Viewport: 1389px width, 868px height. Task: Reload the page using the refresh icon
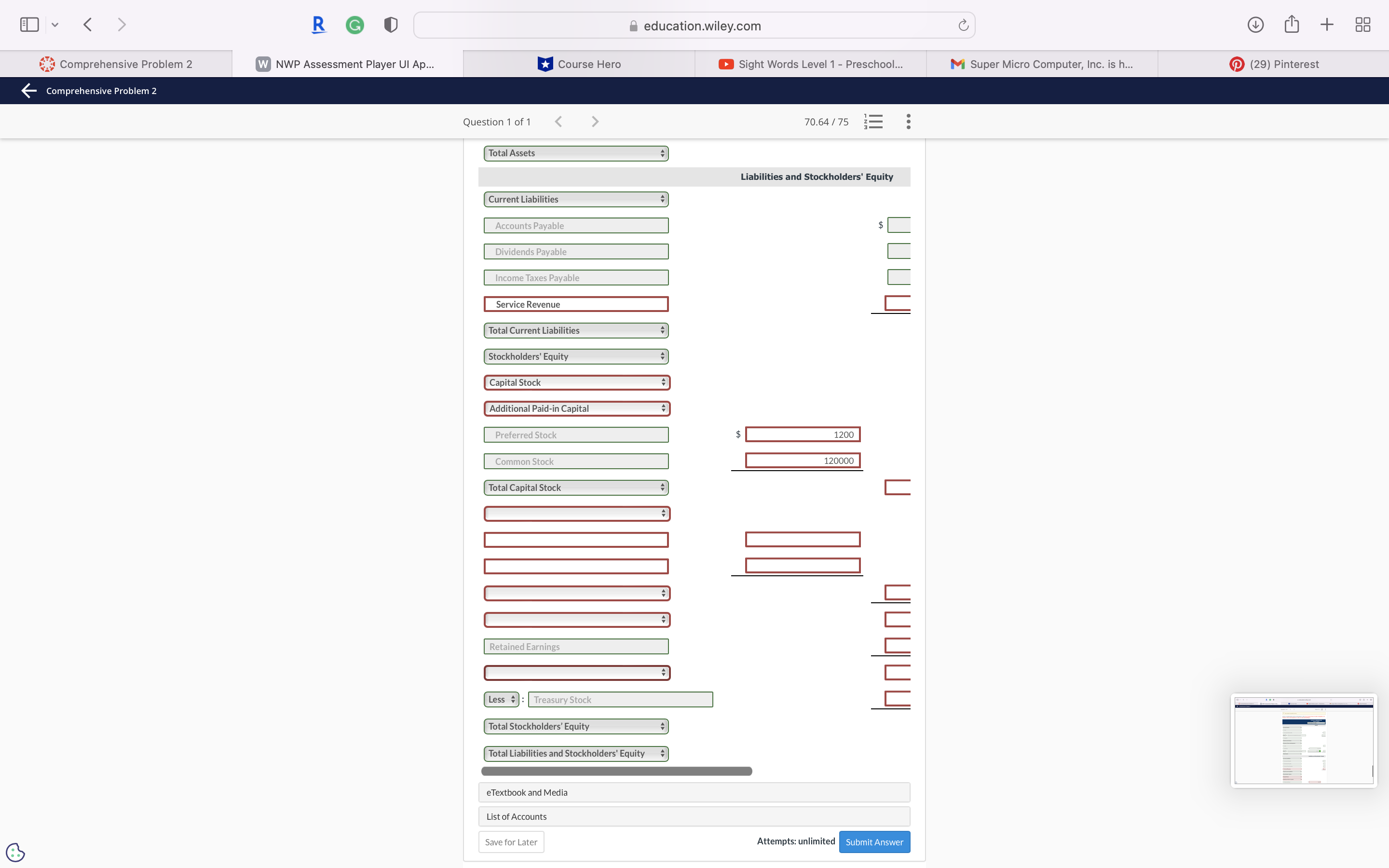tap(963, 25)
